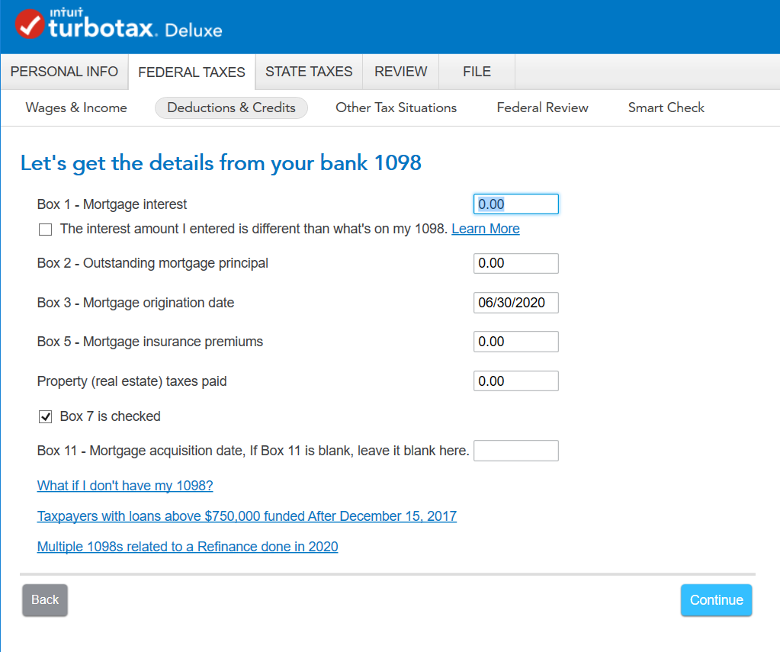Click the 'Box 5 - Mortgage insurance premiums' label
This screenshot has width=780, height=655.
point(150,342)
